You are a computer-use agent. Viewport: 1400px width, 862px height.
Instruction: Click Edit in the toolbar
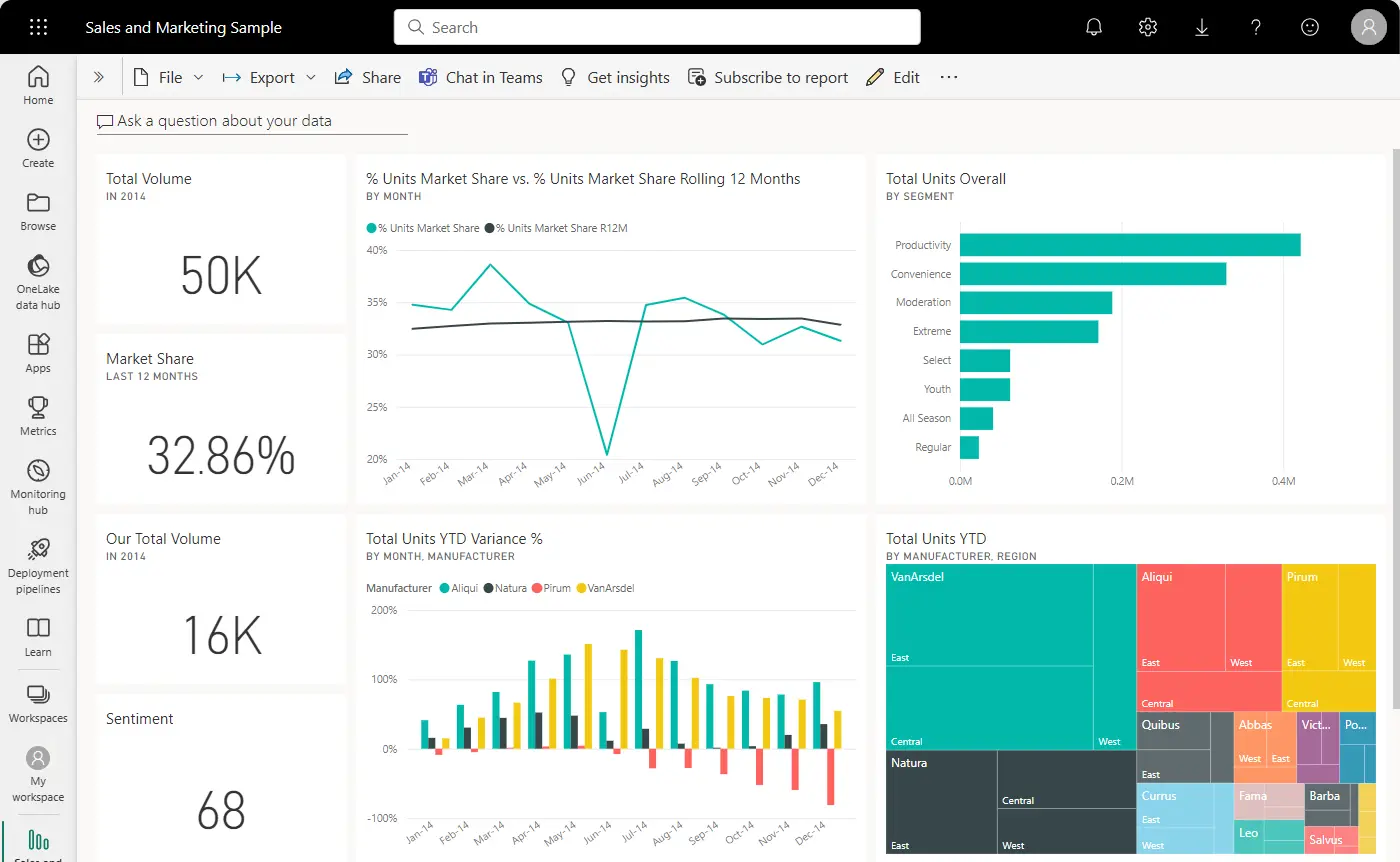pyautogui.click(x=893, y=77)
